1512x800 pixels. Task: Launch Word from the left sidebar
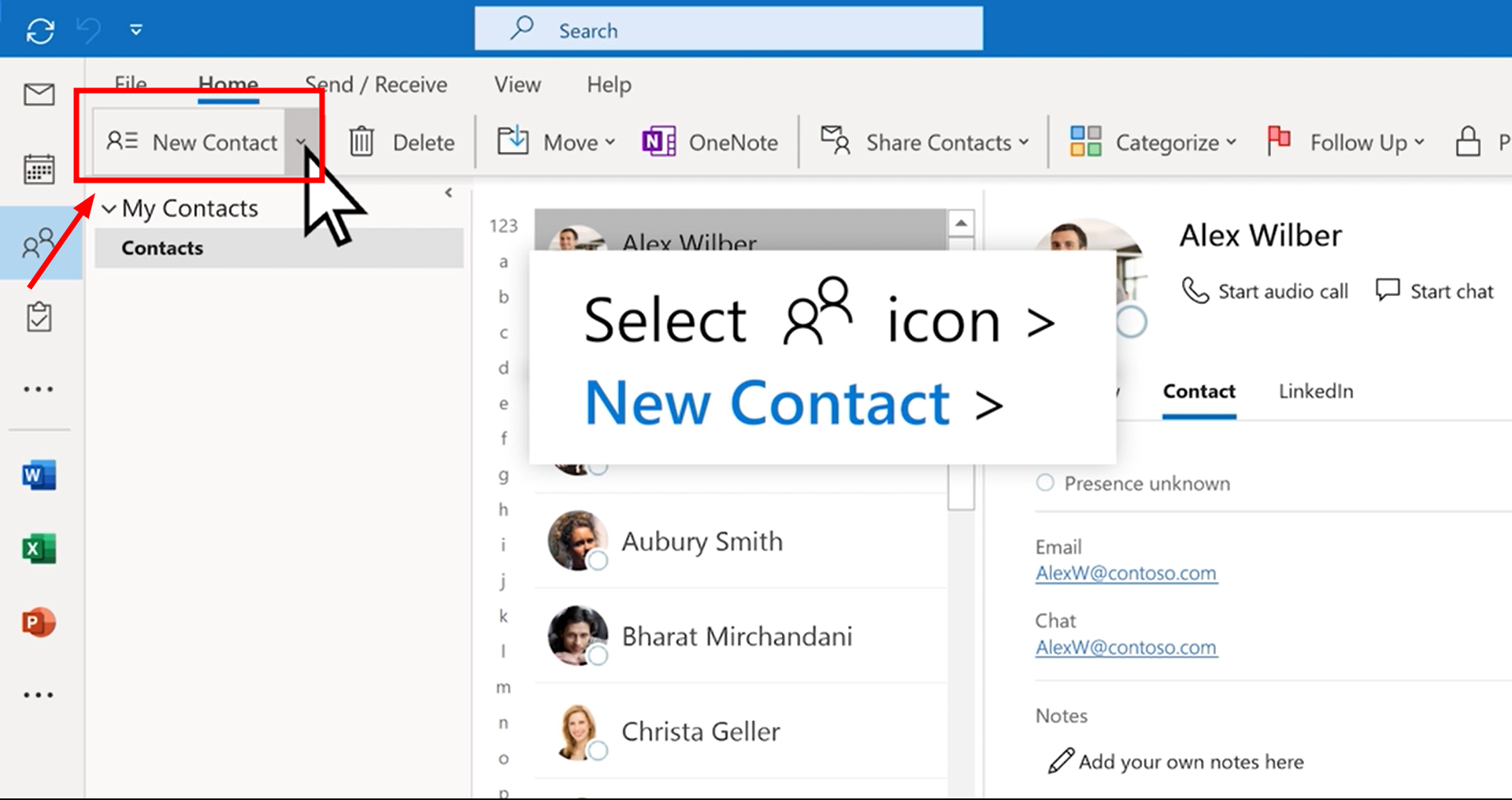39,475
